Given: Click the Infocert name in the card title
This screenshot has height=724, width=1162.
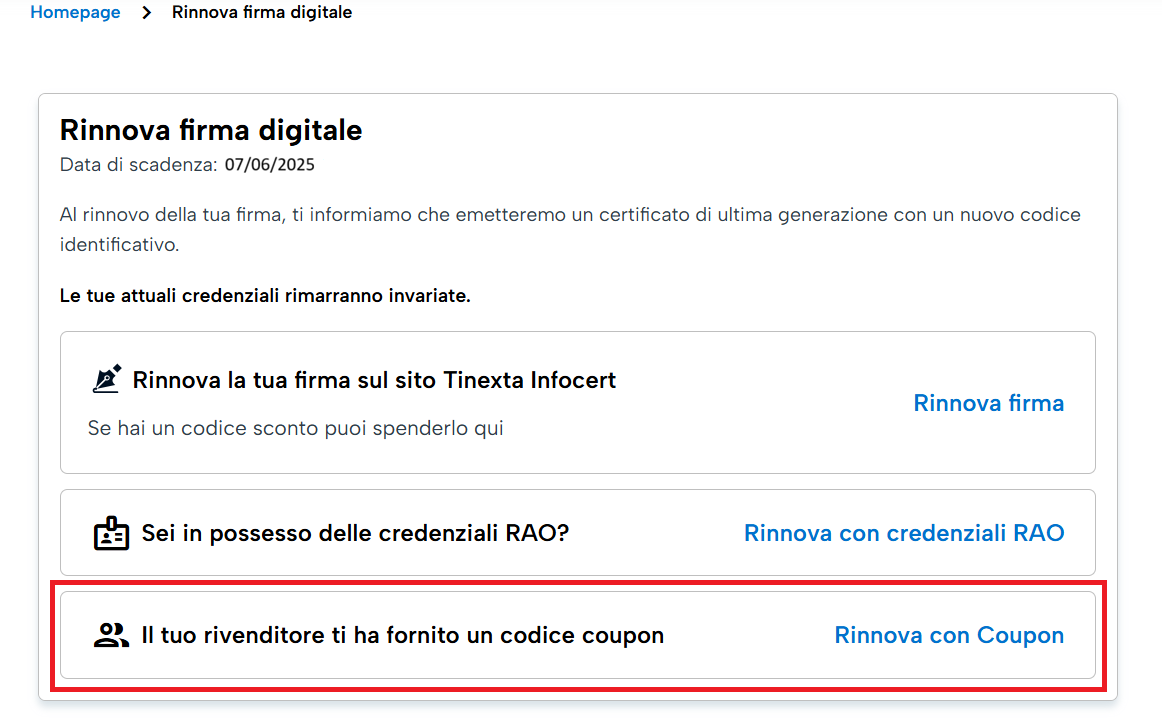Looking at the screenshot, I should coord(573,380).
